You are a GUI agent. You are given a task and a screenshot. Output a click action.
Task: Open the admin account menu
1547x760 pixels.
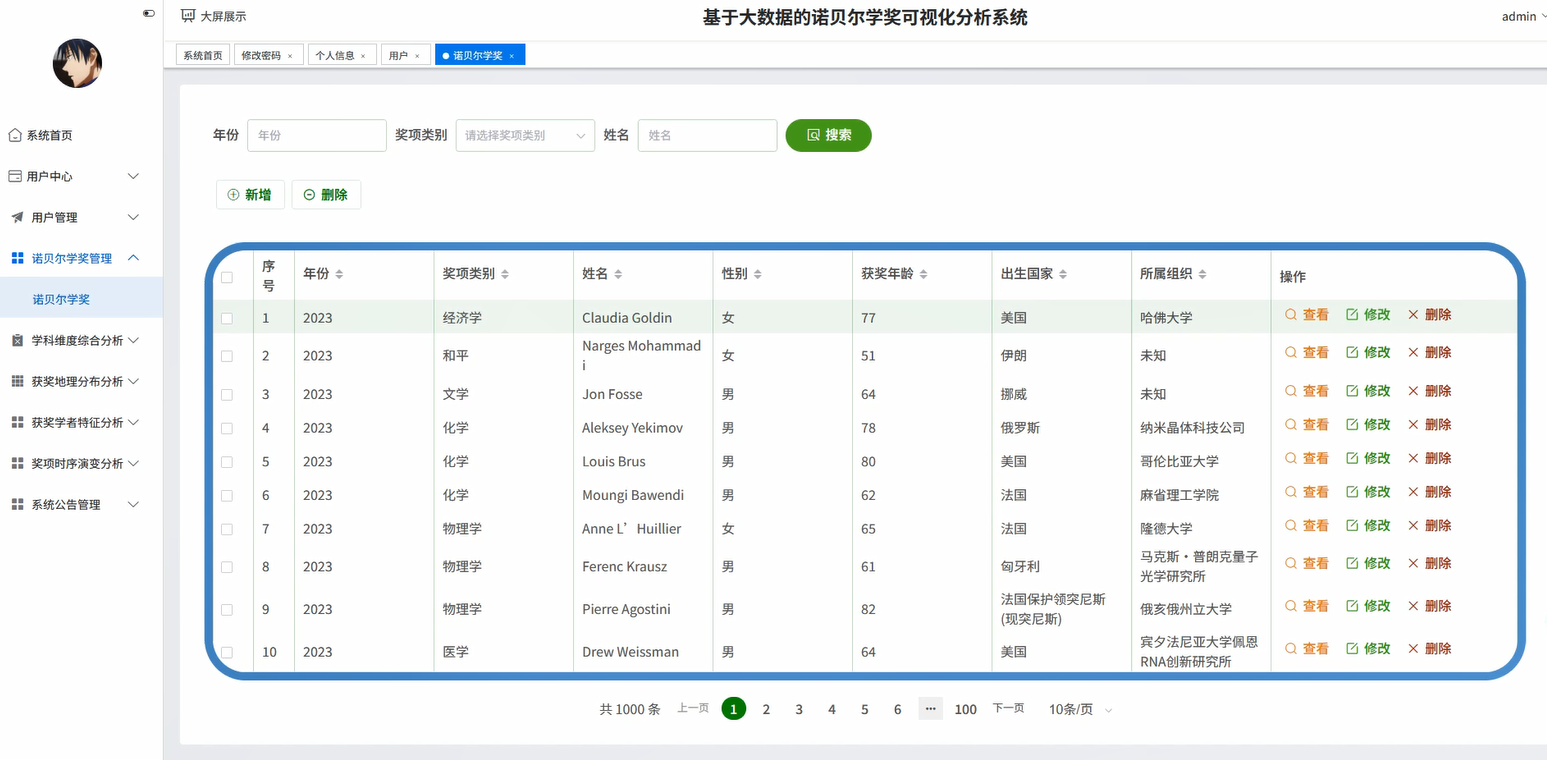pos(1524,16)
